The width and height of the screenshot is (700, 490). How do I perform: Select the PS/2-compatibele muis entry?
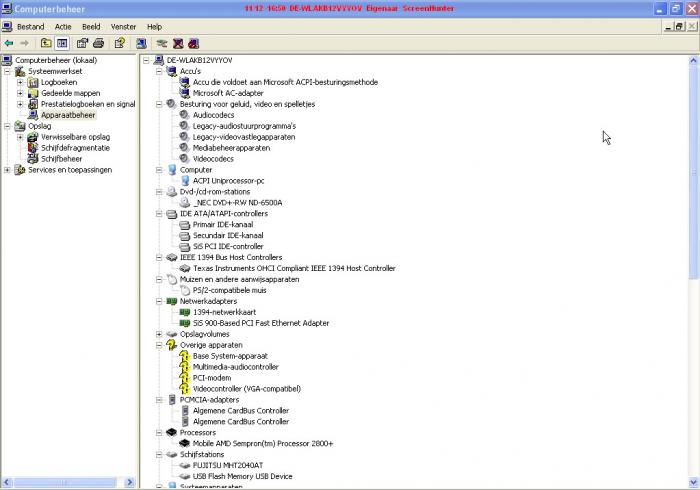pyautogui.click(x=229, y=290)
